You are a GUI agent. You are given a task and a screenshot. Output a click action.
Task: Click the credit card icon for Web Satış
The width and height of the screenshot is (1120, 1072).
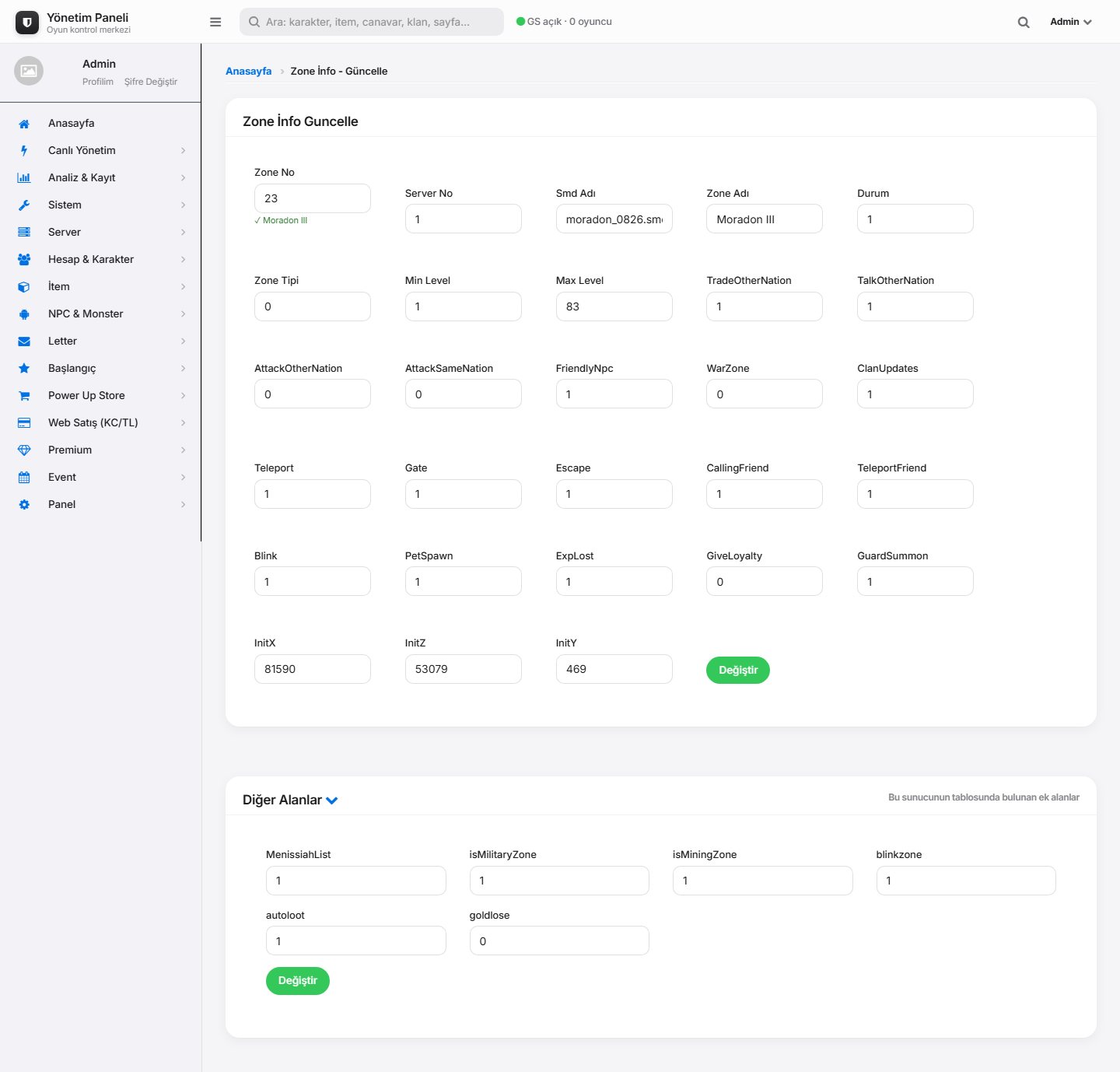24,423
